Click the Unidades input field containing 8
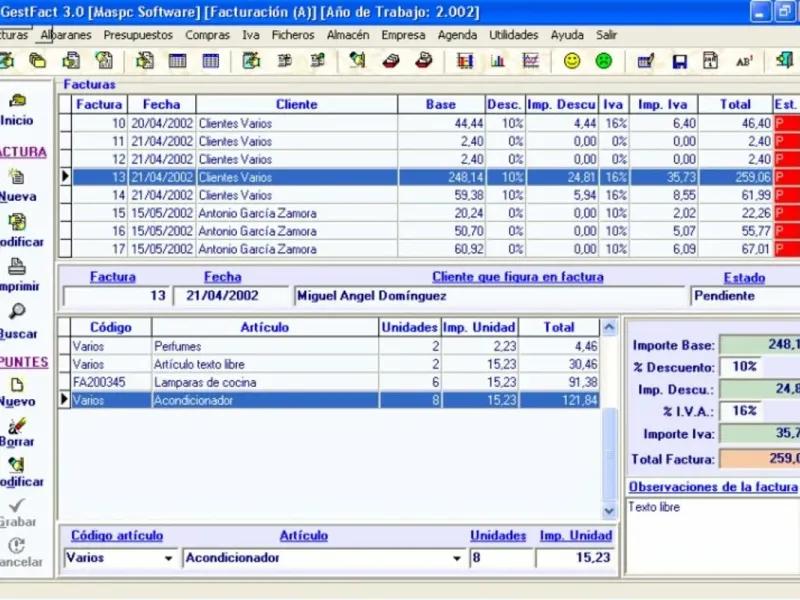Image resolution: width=800 pixels, height=600 pixels. pos(498,558)
